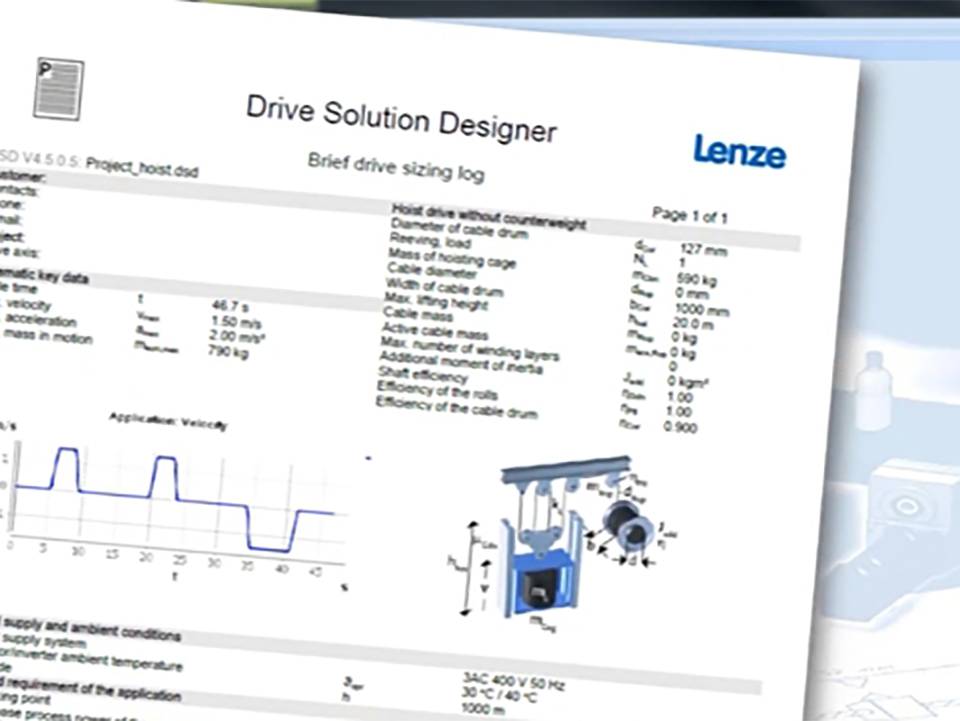960x721 pixels.
Task: Click the '30 °C / 40 °C' temperature value
Action: tap(498, 694)
